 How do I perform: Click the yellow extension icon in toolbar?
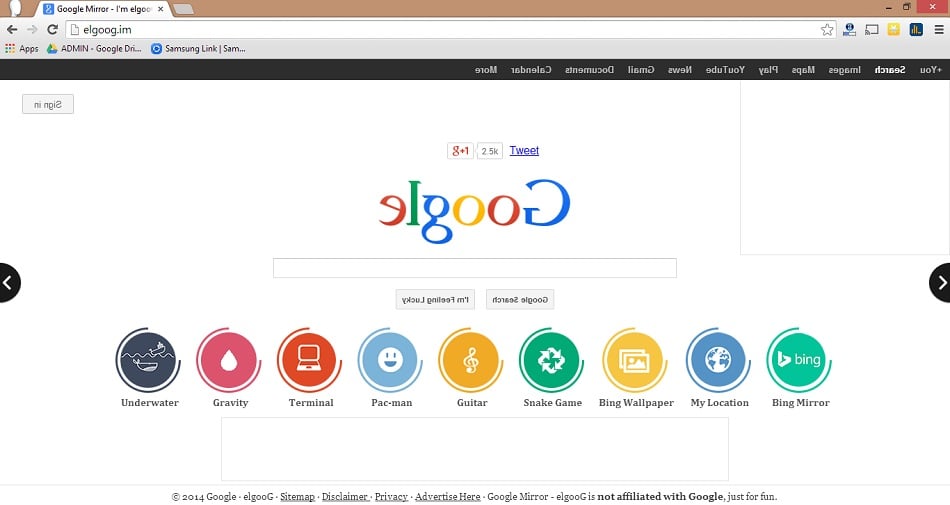click(894, 29)
